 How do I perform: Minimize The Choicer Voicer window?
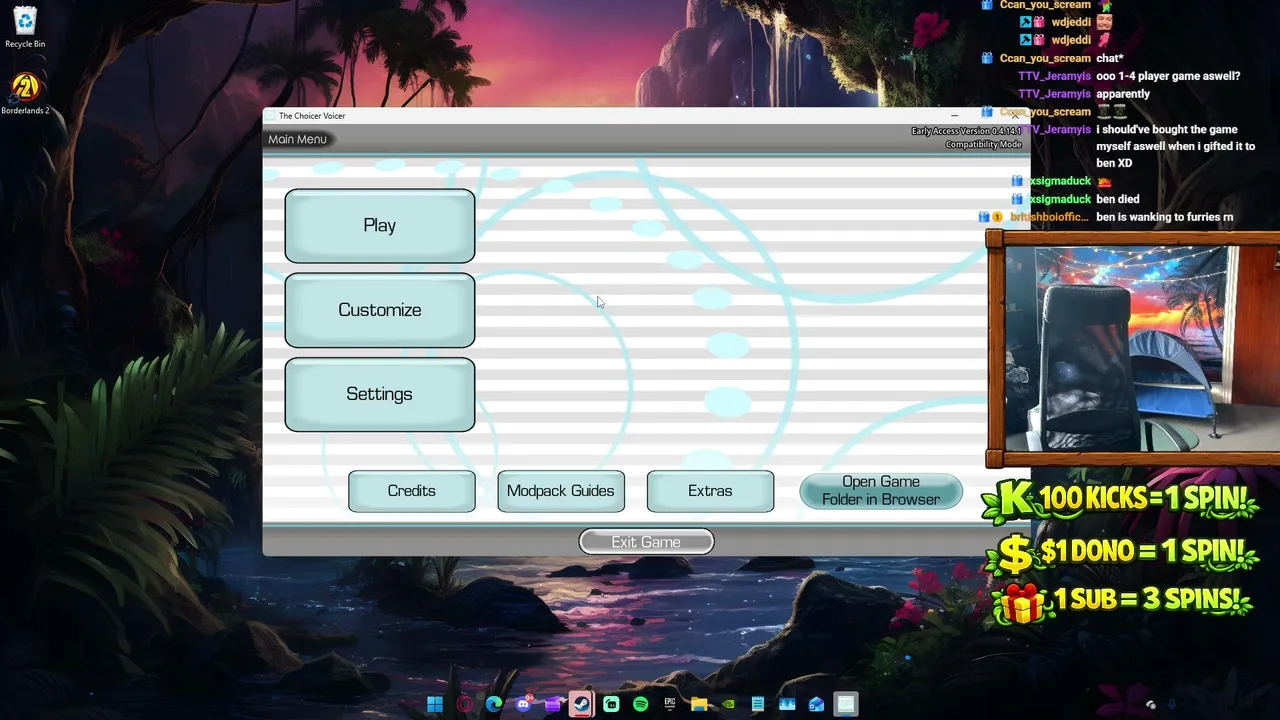[954, 116]
